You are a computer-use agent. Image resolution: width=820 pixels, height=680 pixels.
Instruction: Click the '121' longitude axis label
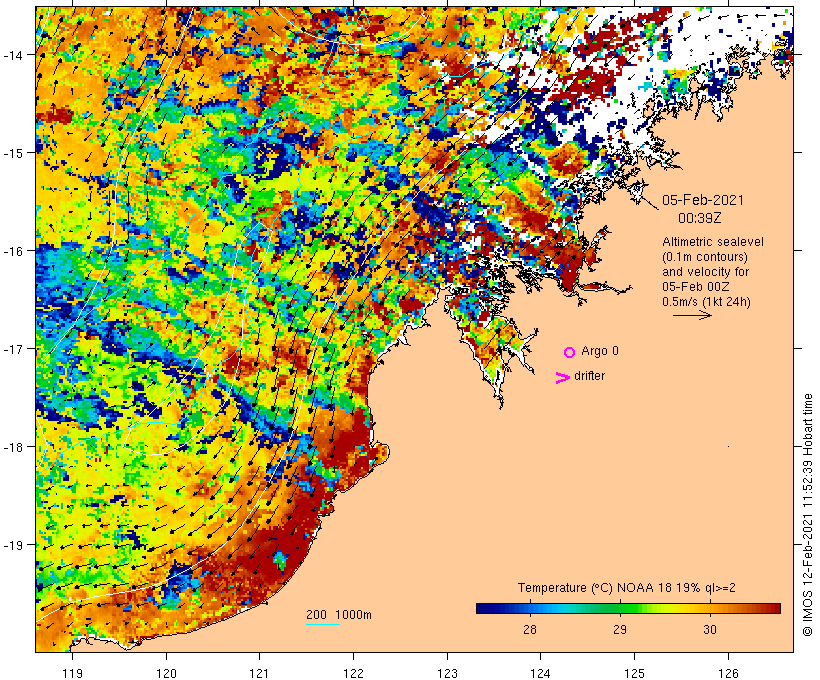[259, 673]
